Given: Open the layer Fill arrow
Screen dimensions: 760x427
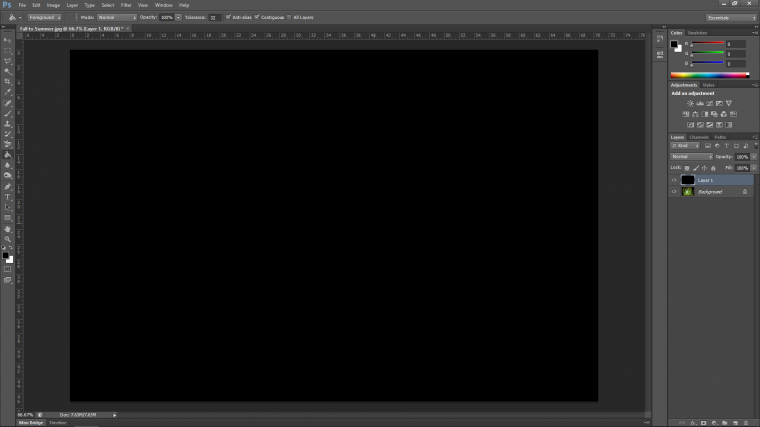Looking at the screenshot, I should (754, 168).
